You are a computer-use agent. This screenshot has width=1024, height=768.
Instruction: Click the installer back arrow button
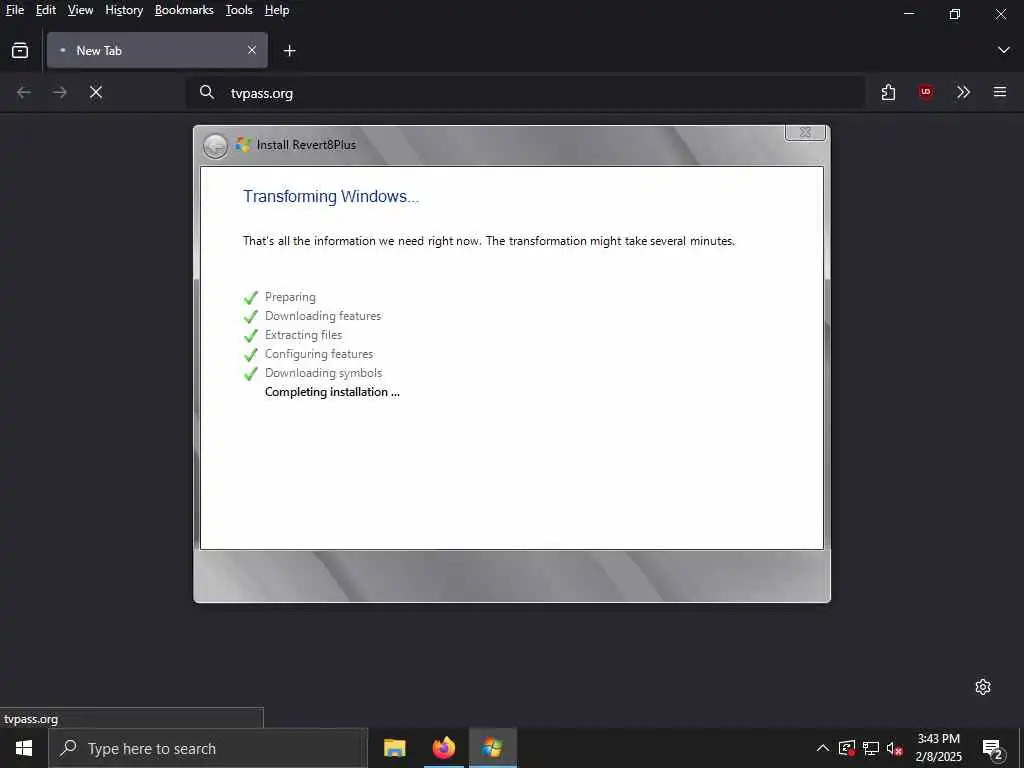(215, 146)
